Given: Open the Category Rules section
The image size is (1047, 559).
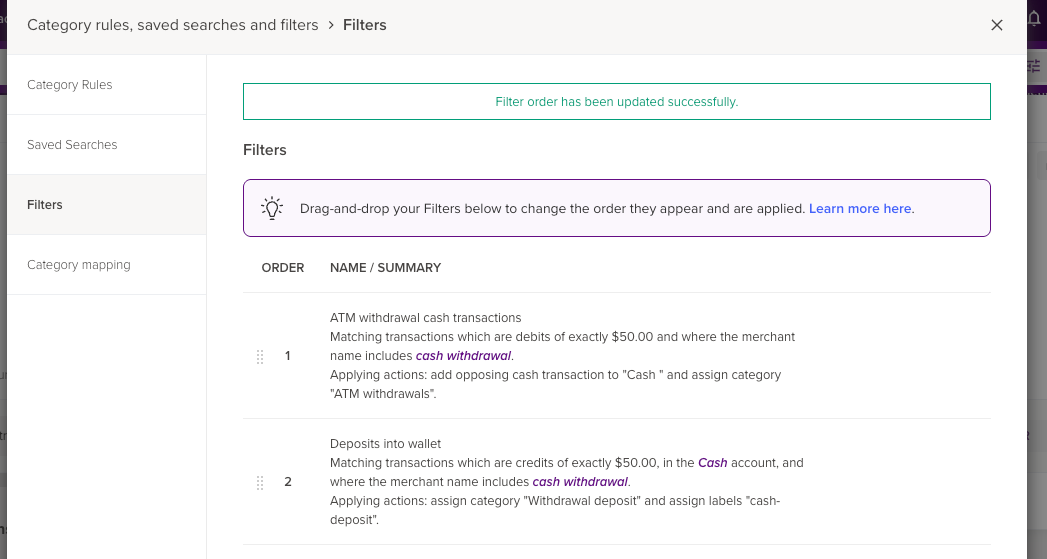Looking at the screenshot, I should coord(70,85).
